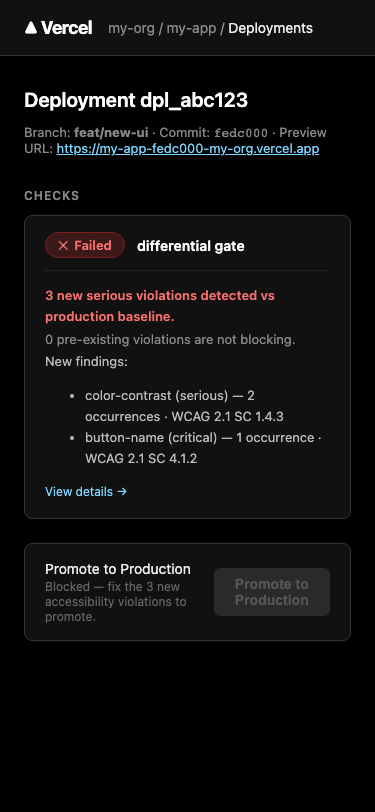Click the Blocked accessibility violations message
Screen dimensions: 375x812
pyautogui.click(x=116, y=602)
